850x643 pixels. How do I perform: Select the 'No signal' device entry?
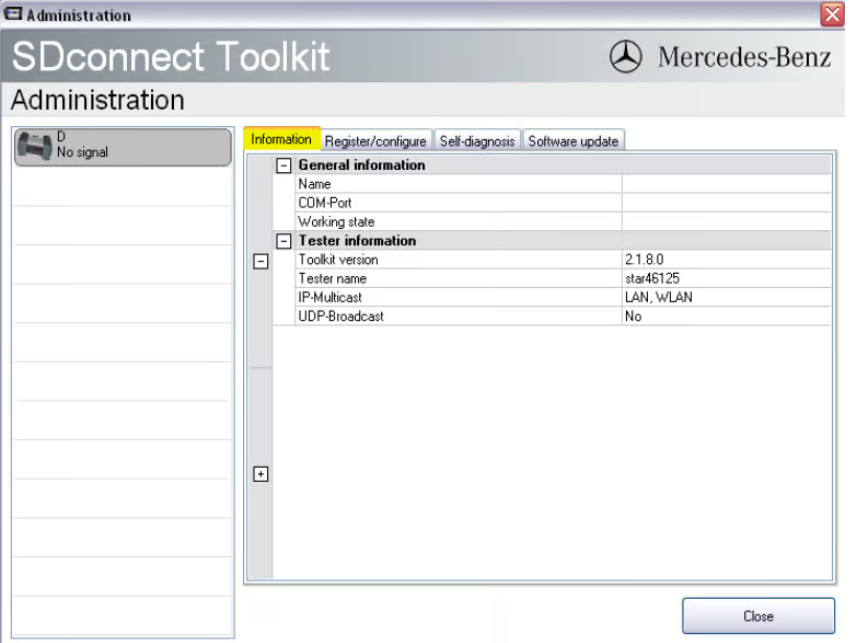[123, 146]
